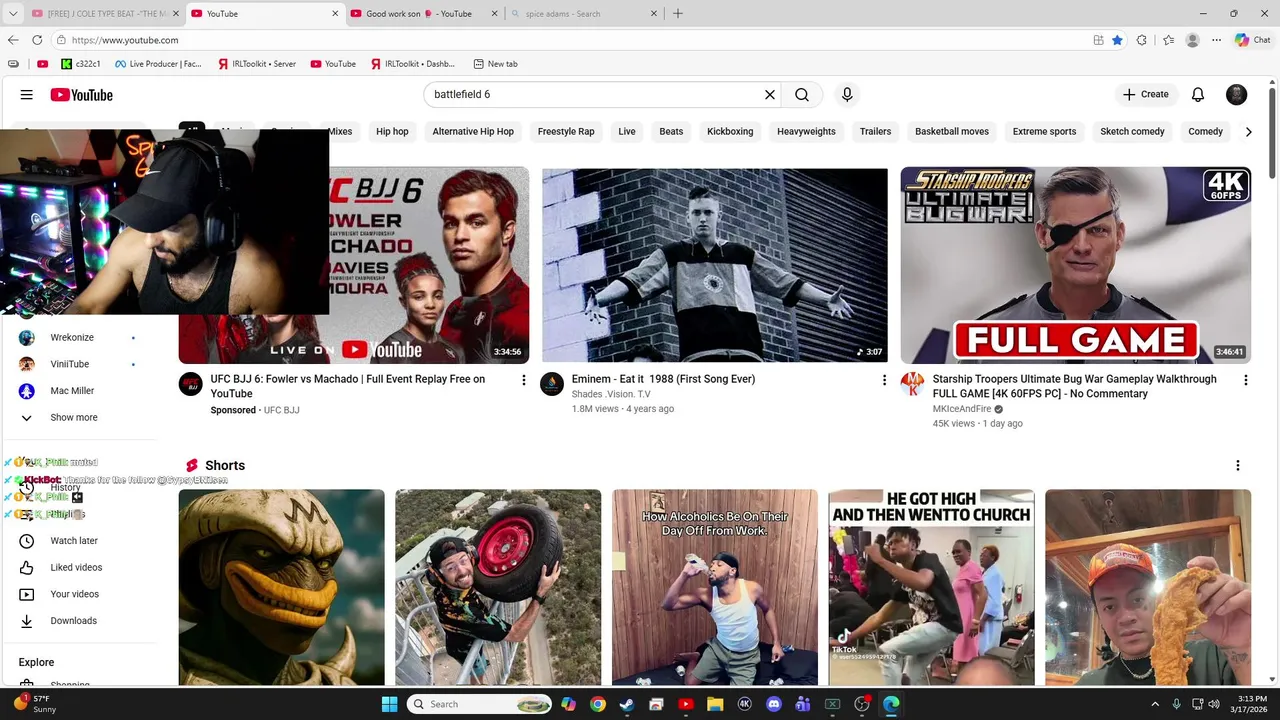The height and width of the screenshot is (720, 1280).
Task: Close the active YouTube browser tab
Action: click(x=335, y=14)
